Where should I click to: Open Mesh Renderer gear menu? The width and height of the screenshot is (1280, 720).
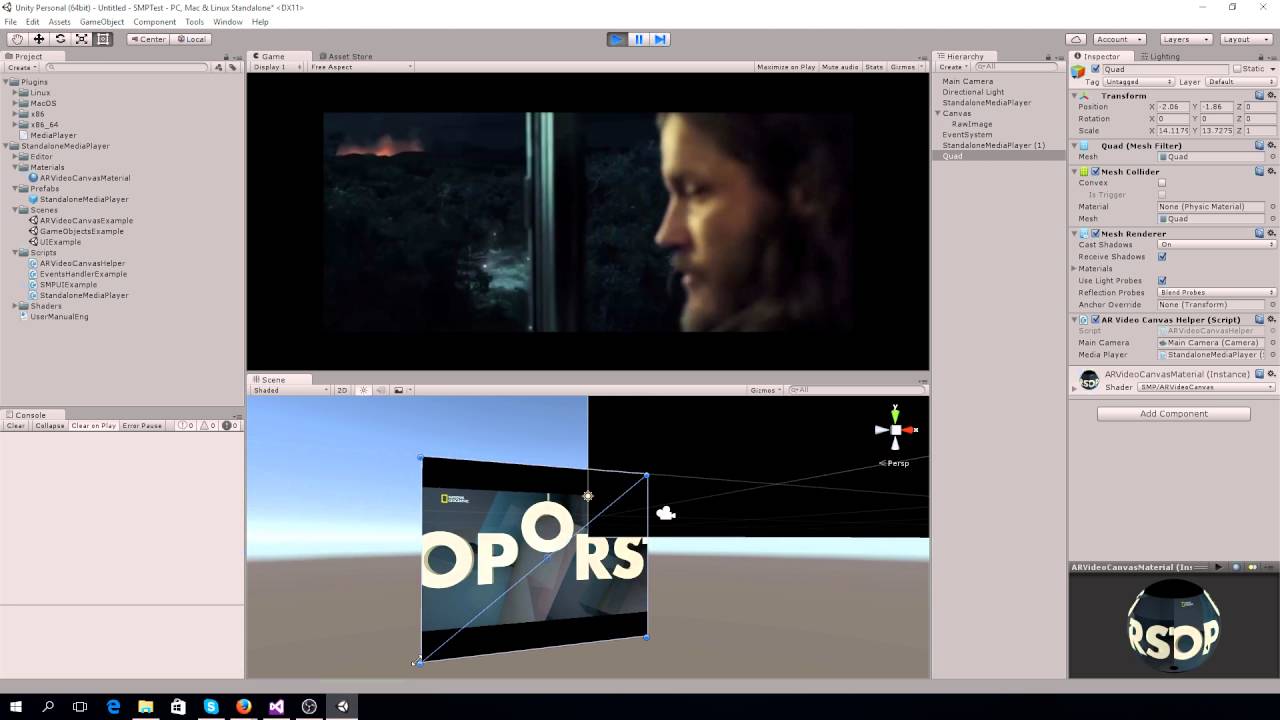pos(1272,233)
